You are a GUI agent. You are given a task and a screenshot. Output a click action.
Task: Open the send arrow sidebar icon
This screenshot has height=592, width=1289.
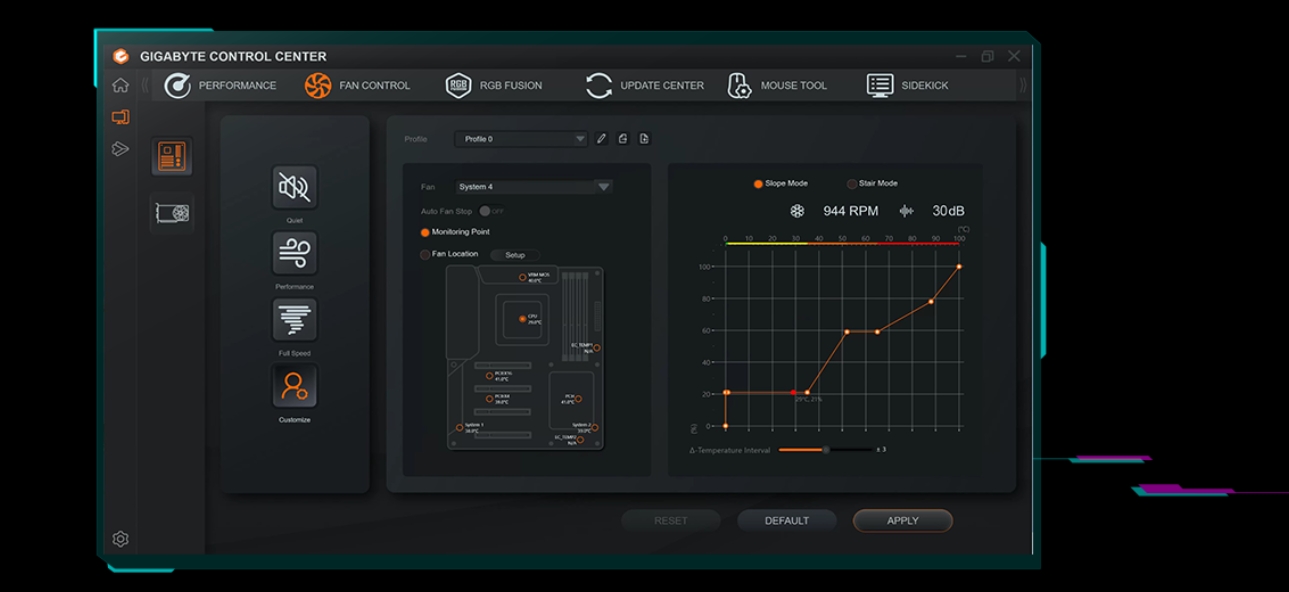120,149
